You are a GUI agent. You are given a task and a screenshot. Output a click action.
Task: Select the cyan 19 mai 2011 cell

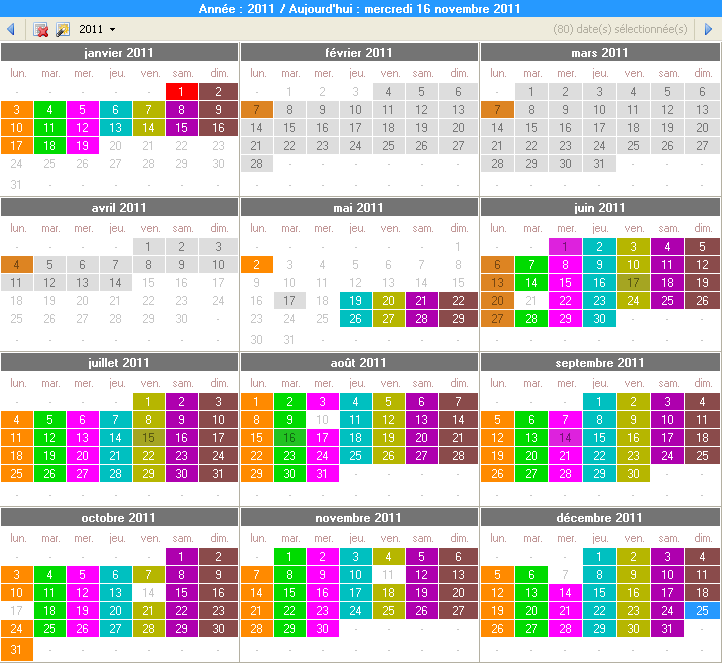click(x=355, y=301)
